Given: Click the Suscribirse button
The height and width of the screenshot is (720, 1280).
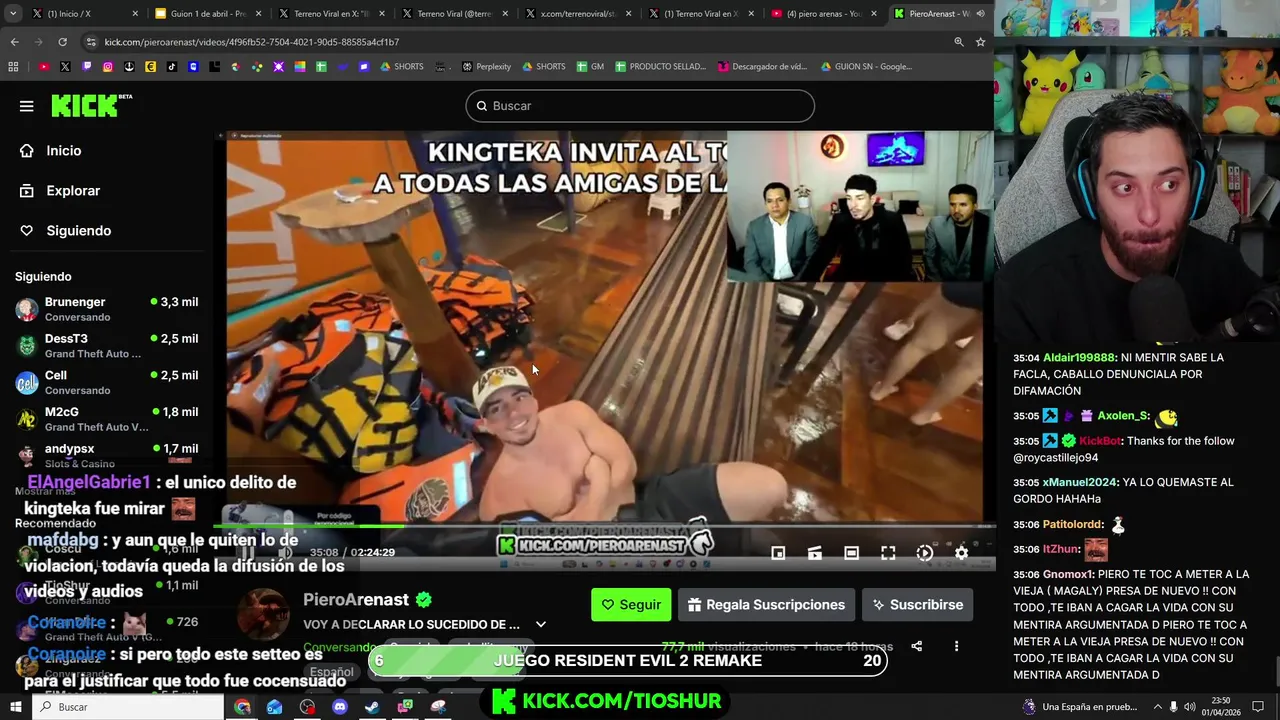Looking at the screenshot, I should coord(917,605).
